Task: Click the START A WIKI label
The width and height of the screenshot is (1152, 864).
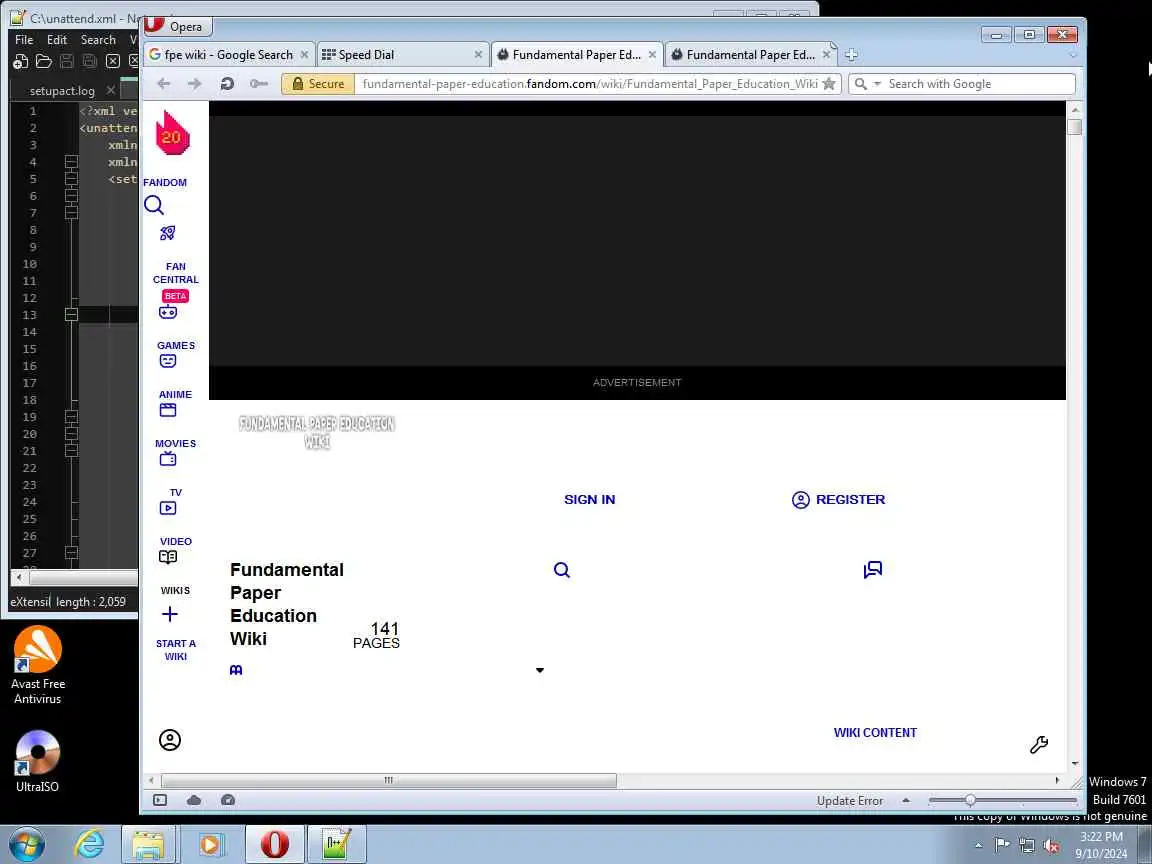Action: pyautogui.click(x=176, y=650)
